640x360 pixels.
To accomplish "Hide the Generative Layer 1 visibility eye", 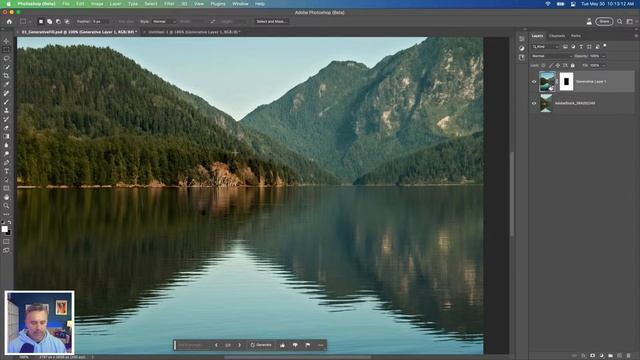I will tap(534, 82).
